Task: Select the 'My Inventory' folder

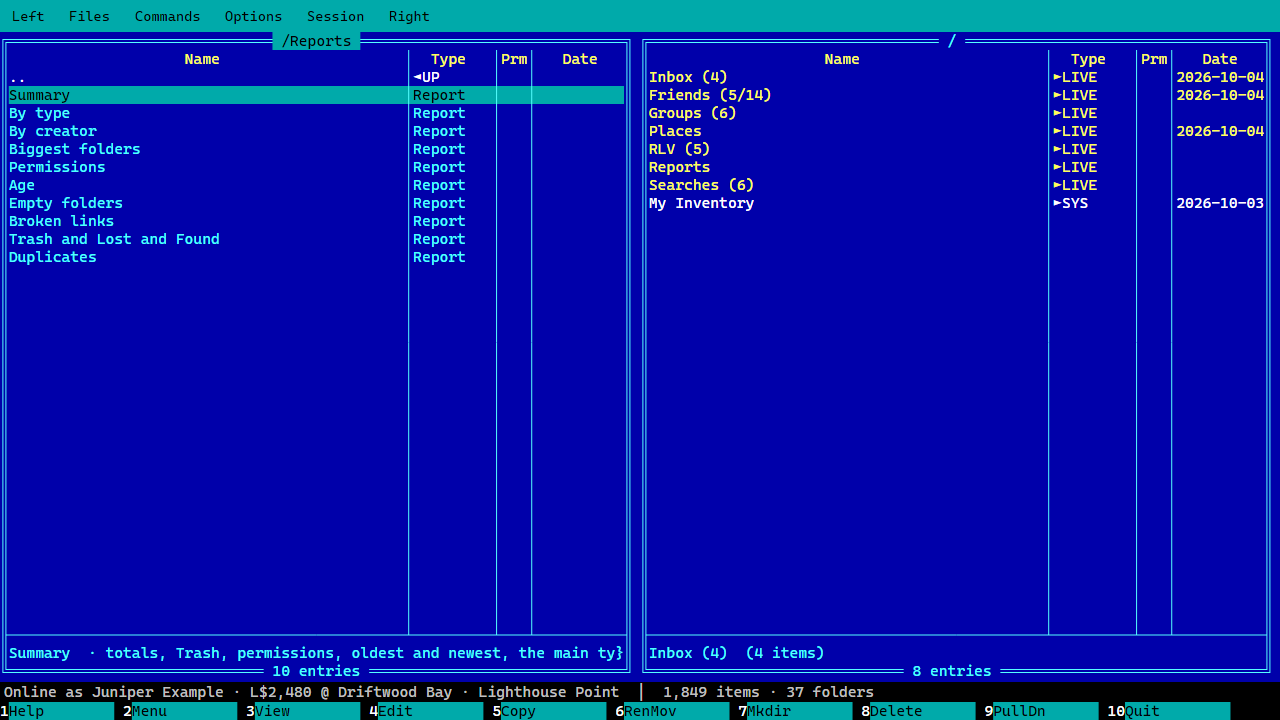Action: pos(956,203)
